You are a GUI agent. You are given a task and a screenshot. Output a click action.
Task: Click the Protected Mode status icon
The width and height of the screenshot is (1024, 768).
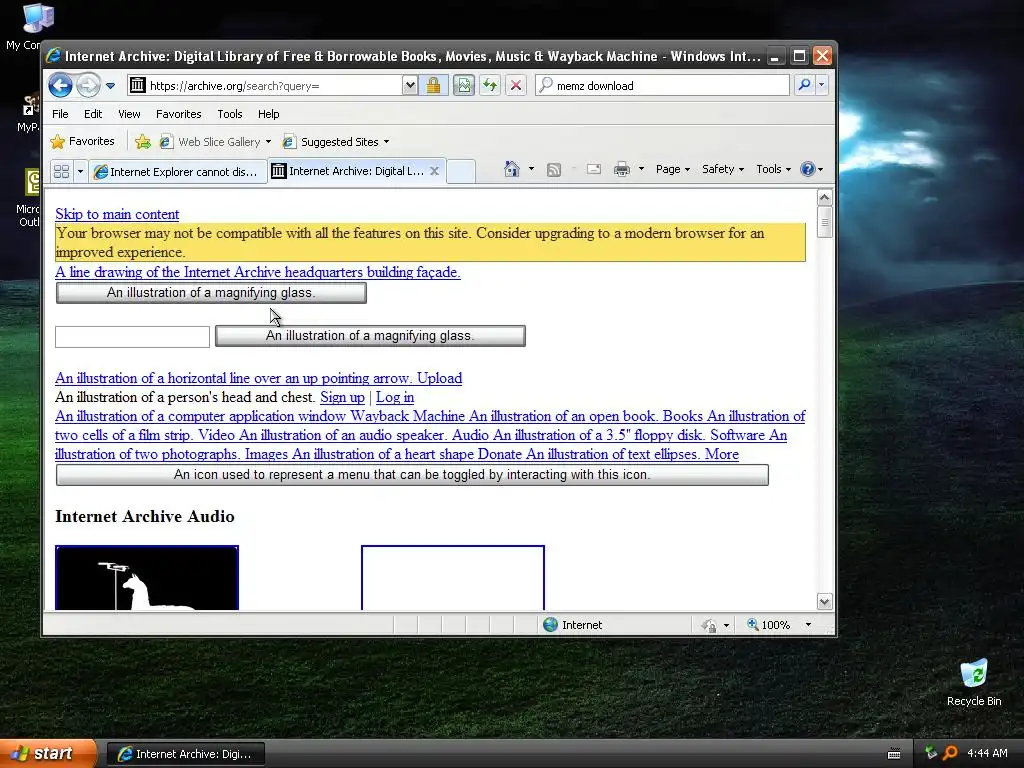point(709,626)
